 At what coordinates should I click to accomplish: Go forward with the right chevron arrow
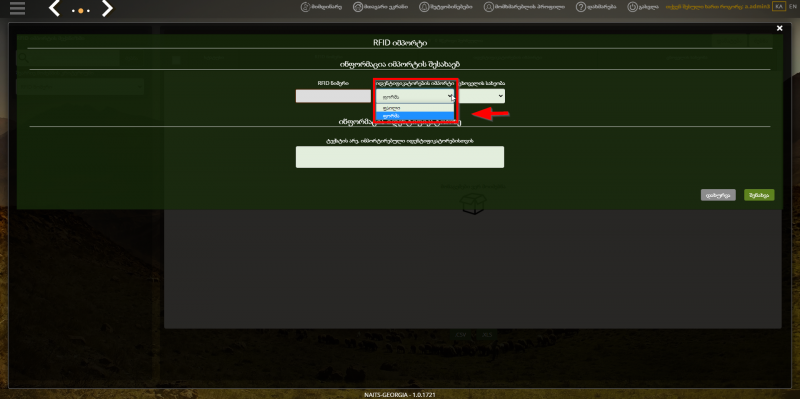(x=107, y=8)
